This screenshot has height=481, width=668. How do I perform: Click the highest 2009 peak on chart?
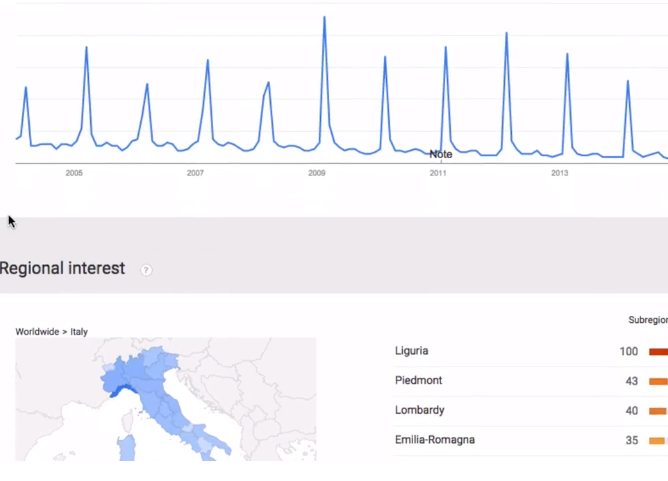[x=325, y=17]
